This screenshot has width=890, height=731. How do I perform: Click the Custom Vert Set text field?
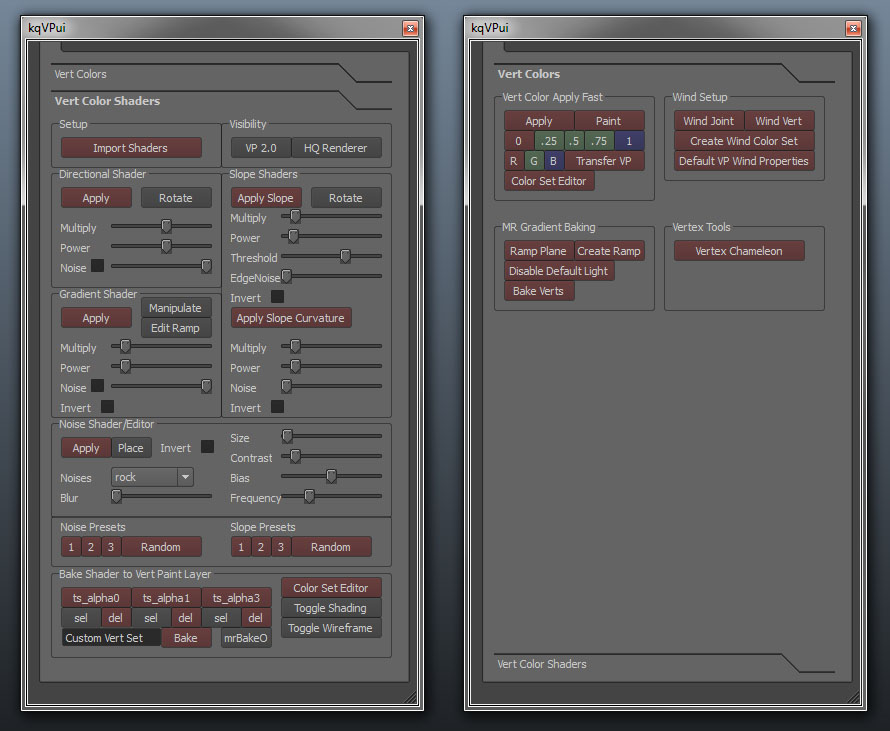click(110, 638)
